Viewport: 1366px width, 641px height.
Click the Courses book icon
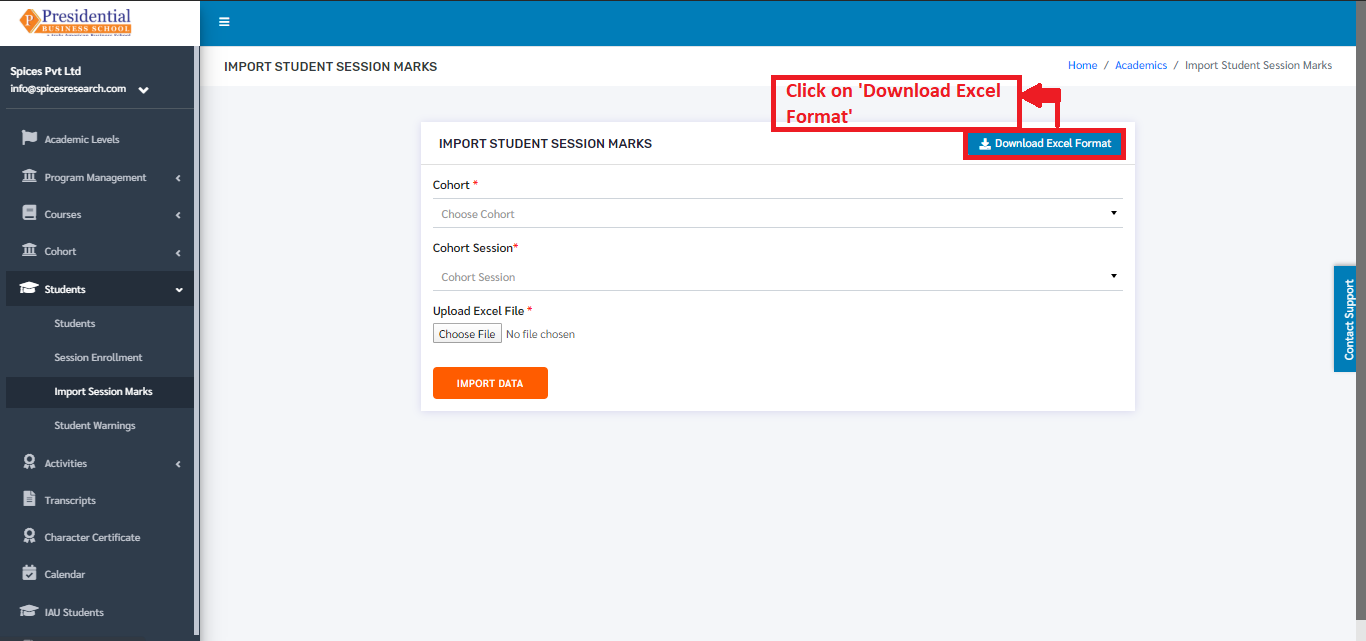[29, 213]
